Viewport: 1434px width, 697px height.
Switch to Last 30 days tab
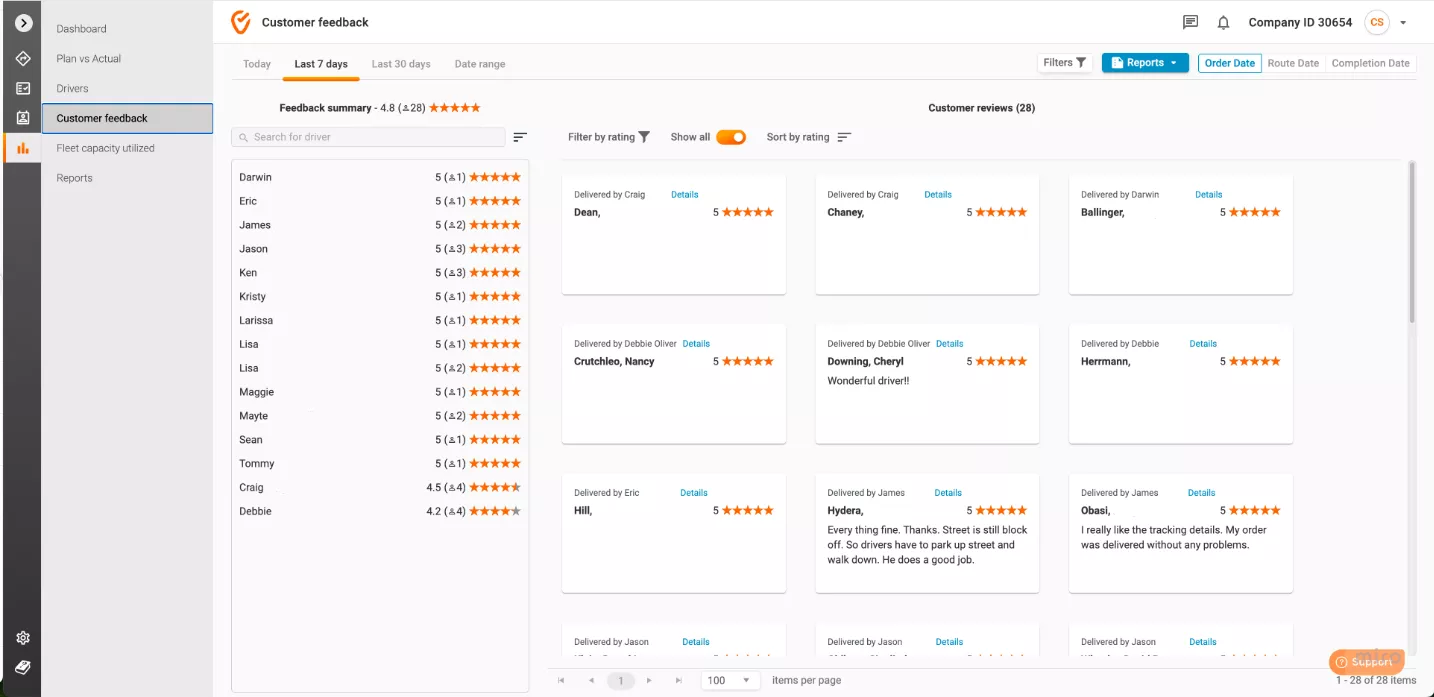[401, 64]
